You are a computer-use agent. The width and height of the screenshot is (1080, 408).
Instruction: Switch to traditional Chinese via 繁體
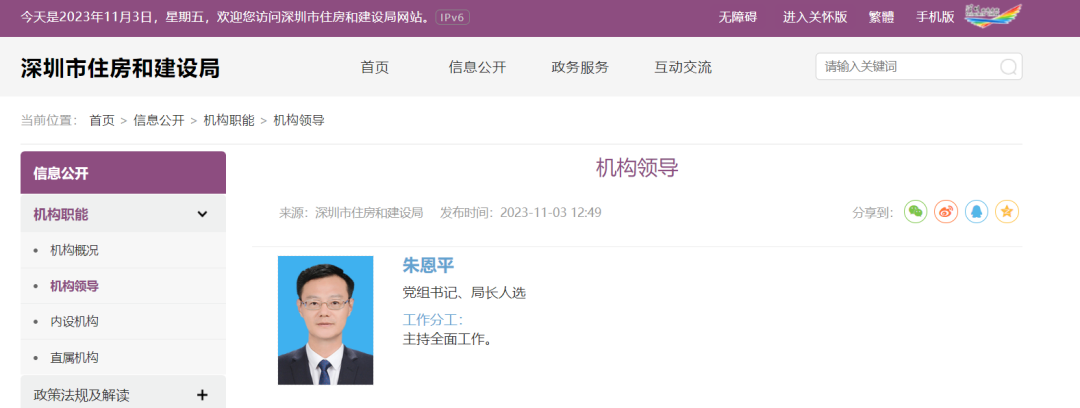pyautogui.click(x=881, y=17)
